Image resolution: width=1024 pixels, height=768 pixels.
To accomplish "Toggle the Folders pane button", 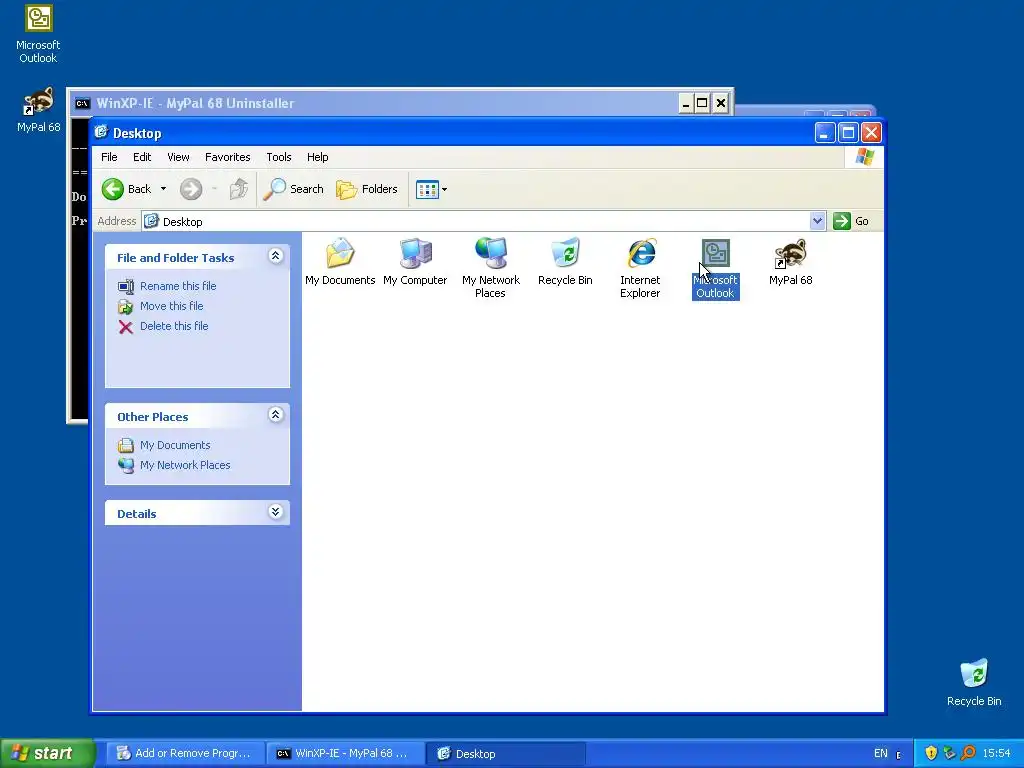I will pyautogui.click(x=366, y=189).
